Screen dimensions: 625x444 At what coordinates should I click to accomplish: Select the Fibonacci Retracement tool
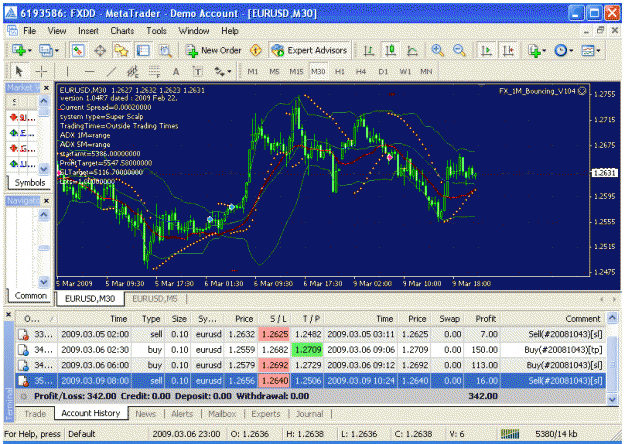tap(154, 72)
